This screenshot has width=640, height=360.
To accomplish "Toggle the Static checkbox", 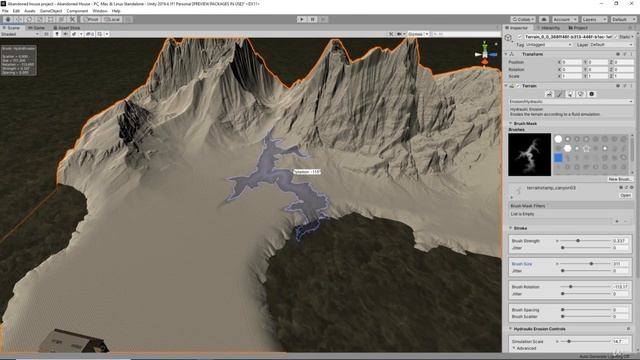I will pos(616,37).
